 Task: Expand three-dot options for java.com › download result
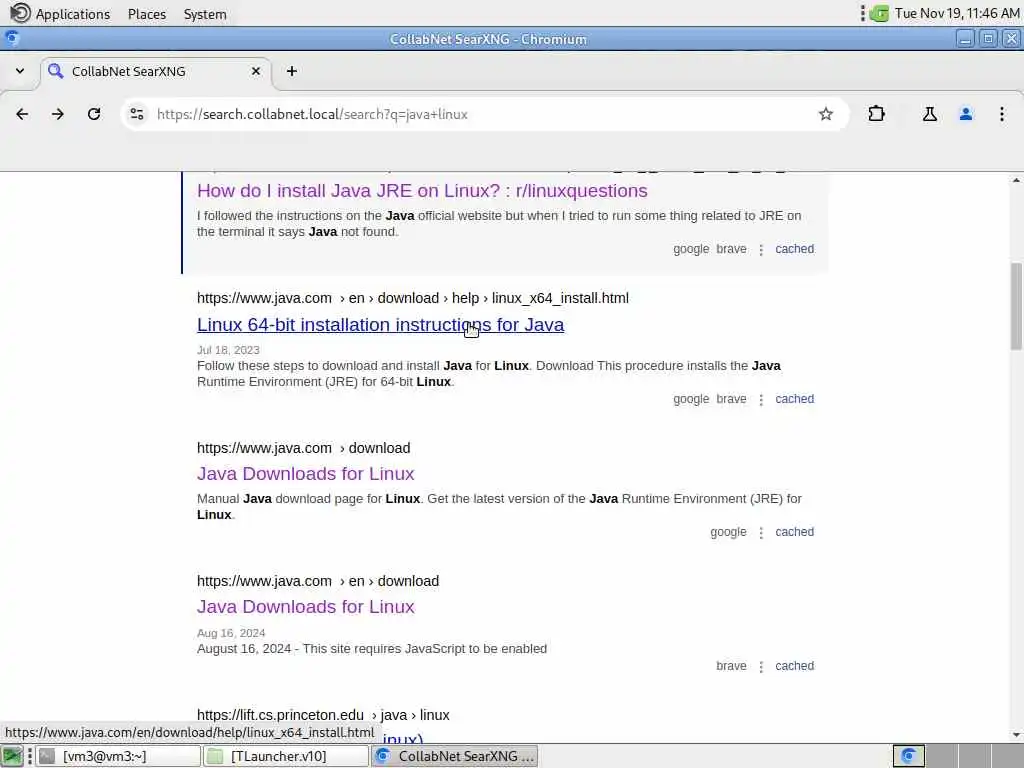coord(761,534)
